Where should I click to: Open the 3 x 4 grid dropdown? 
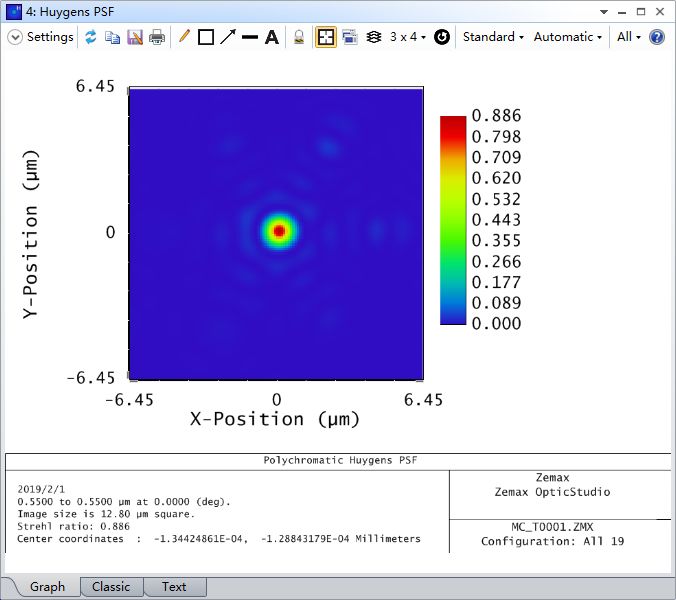[x=407, y=37]
